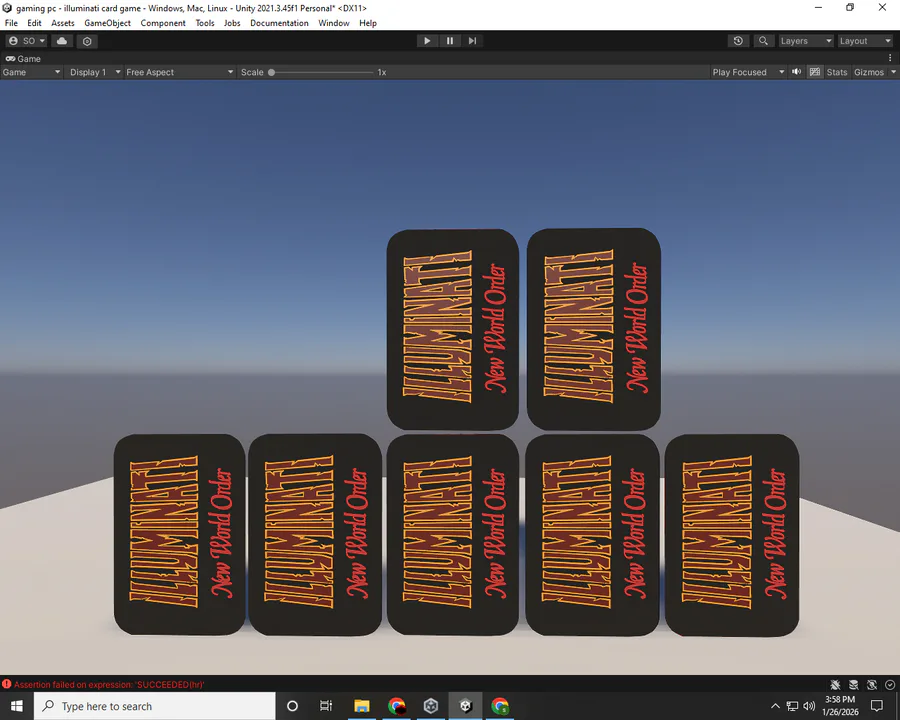
Task: Advance one frame with the Step button
Action: click(472, 41)
